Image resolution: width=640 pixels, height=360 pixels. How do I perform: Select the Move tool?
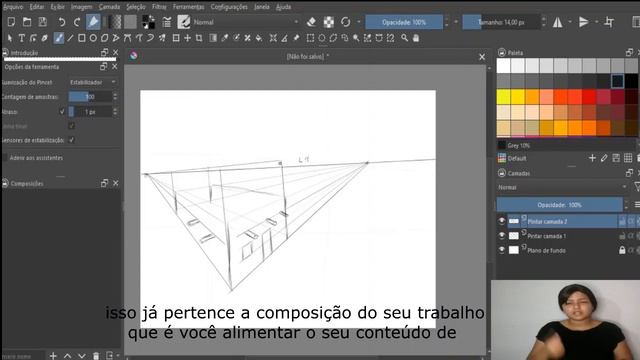click(187, 38)
